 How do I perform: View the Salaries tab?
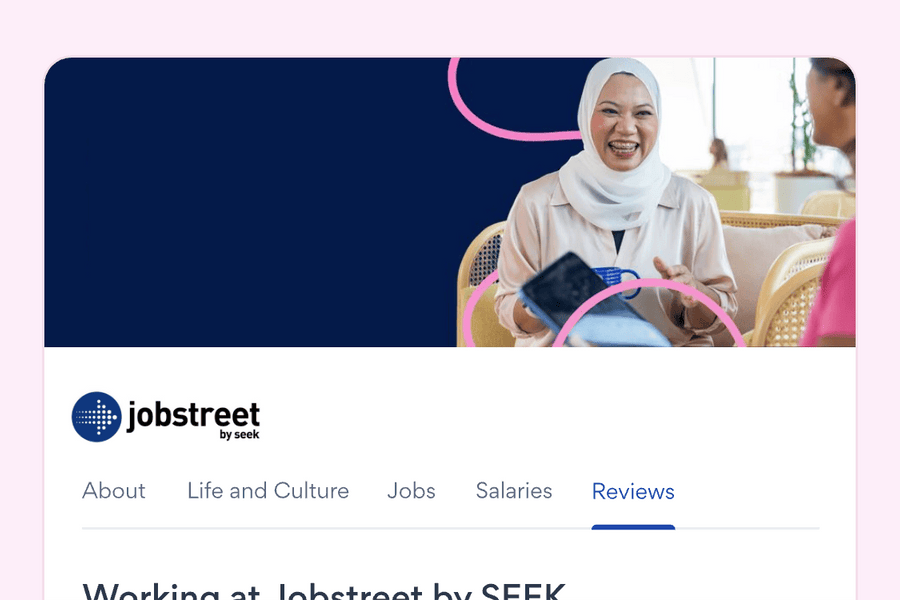(514, 491)
